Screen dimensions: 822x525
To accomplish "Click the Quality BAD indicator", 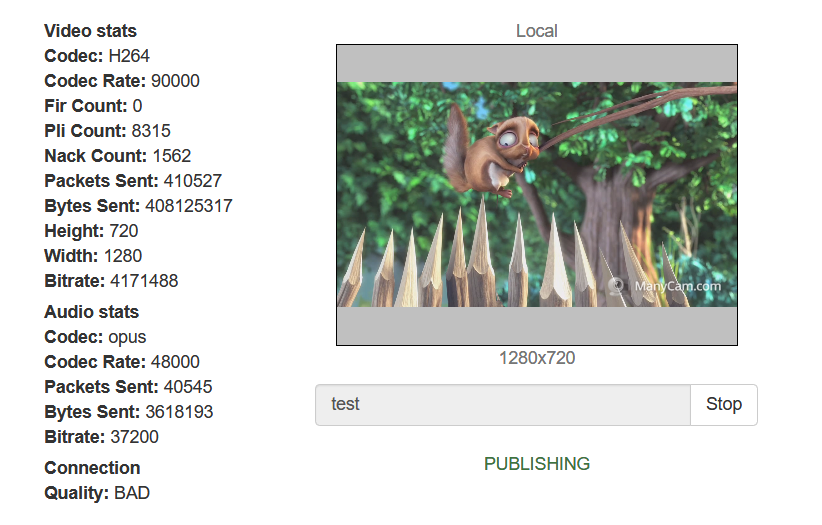I will [x=132, y=493].
